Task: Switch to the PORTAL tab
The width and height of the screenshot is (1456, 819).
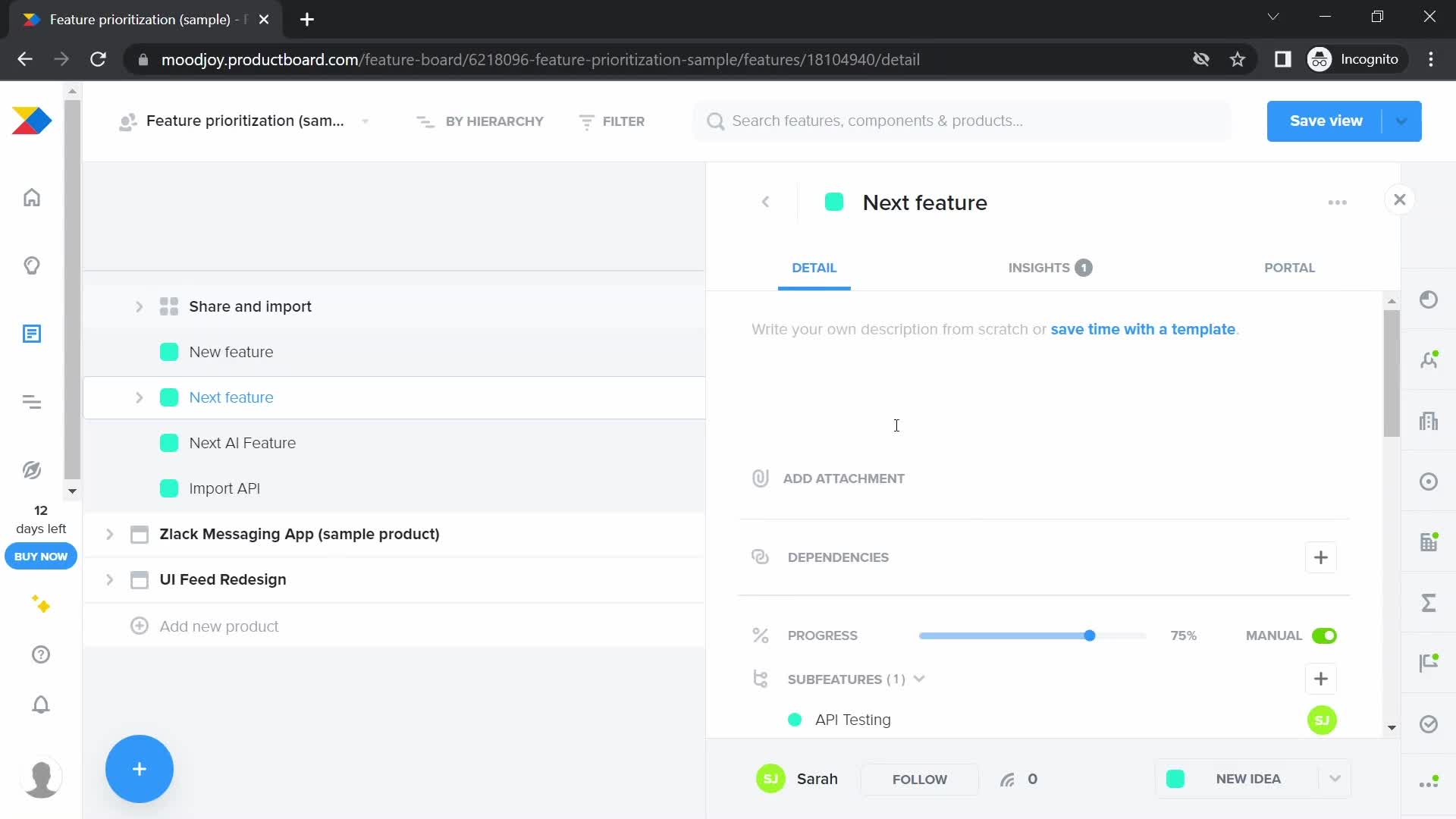Action: (x=1290, y=267)
